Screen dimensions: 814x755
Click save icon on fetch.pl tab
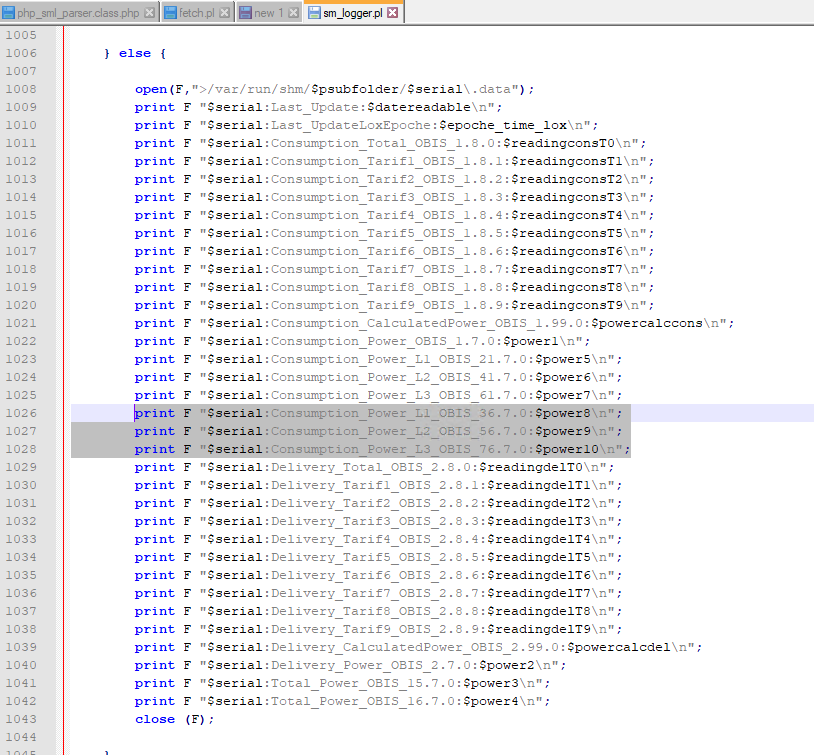[170, 13]
